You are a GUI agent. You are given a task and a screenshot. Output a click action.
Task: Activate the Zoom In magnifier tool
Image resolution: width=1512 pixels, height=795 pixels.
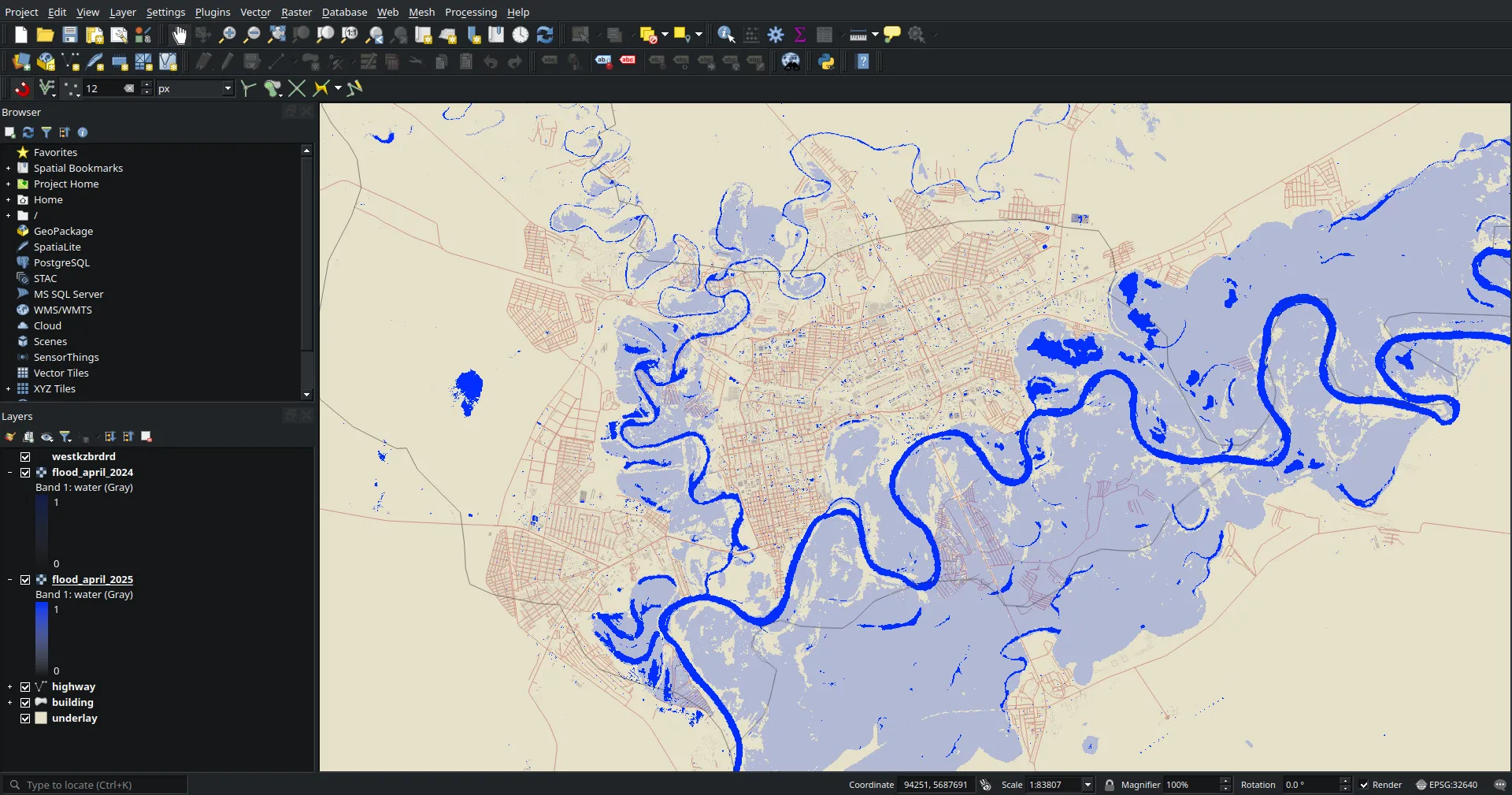click(x=228, y=35)
